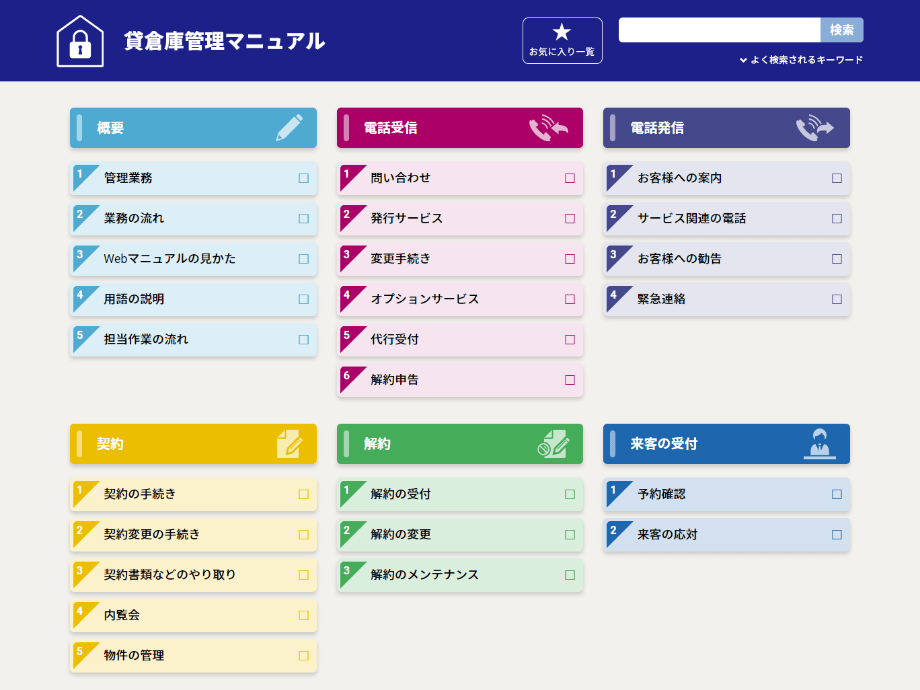The height and width of the screenshot is (690, 920).
Task: Open the 解約申告 item
Action: click(x=395, y=380)
